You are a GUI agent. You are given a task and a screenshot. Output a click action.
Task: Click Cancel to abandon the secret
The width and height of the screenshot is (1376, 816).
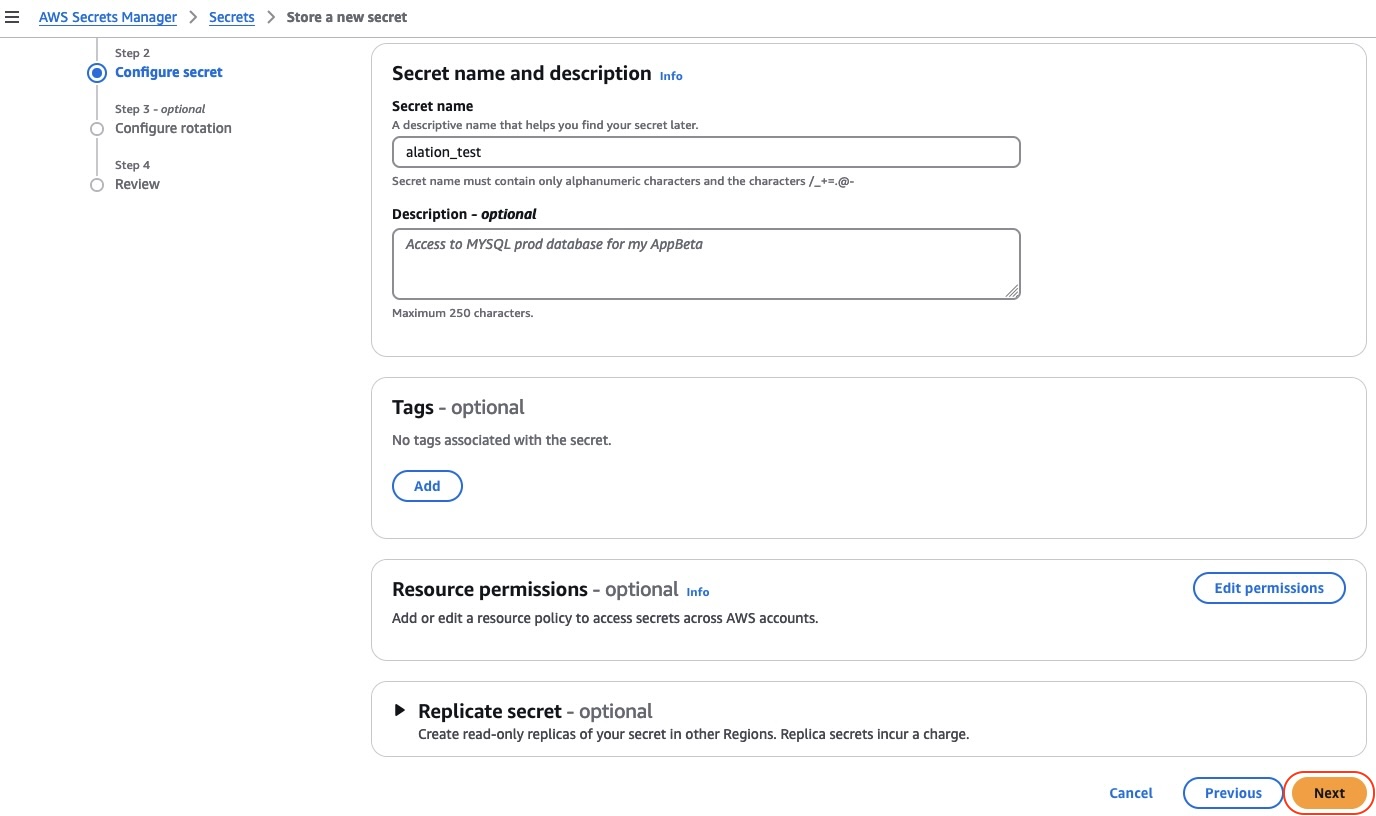tap(1130, 793)
